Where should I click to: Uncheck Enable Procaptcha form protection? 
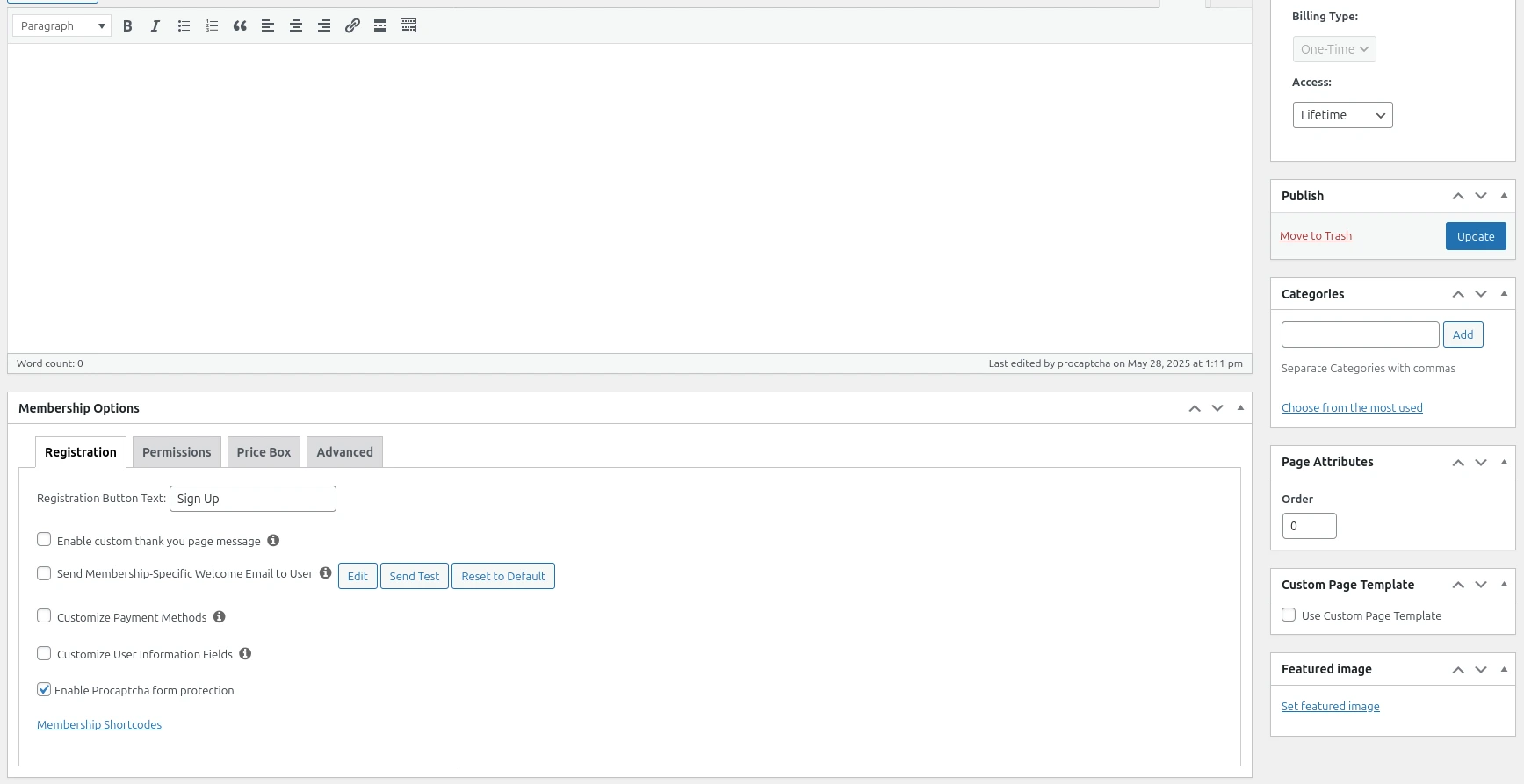44,689
